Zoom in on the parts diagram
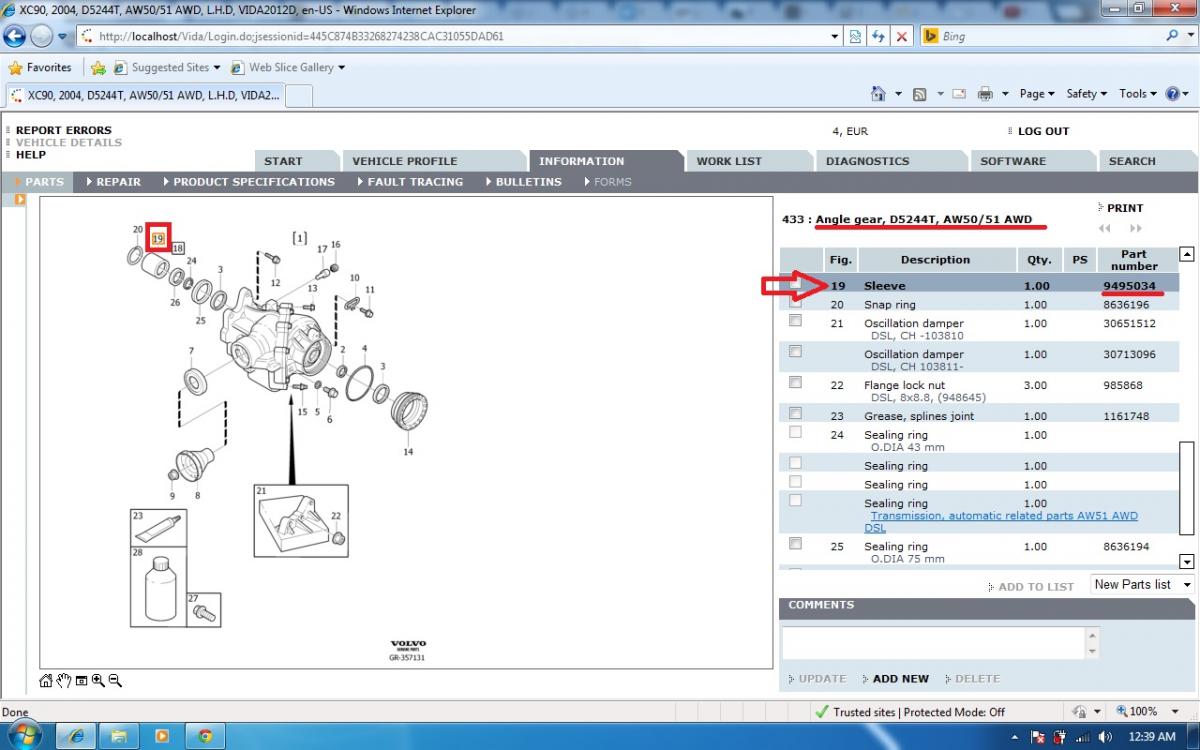1200x750 pixels. pyautogui.click(x=98, y=681)
